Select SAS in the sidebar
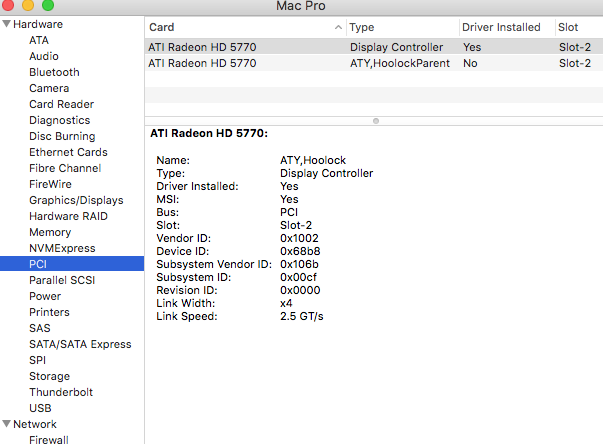603x444 pixels. (x=40, y=328)
